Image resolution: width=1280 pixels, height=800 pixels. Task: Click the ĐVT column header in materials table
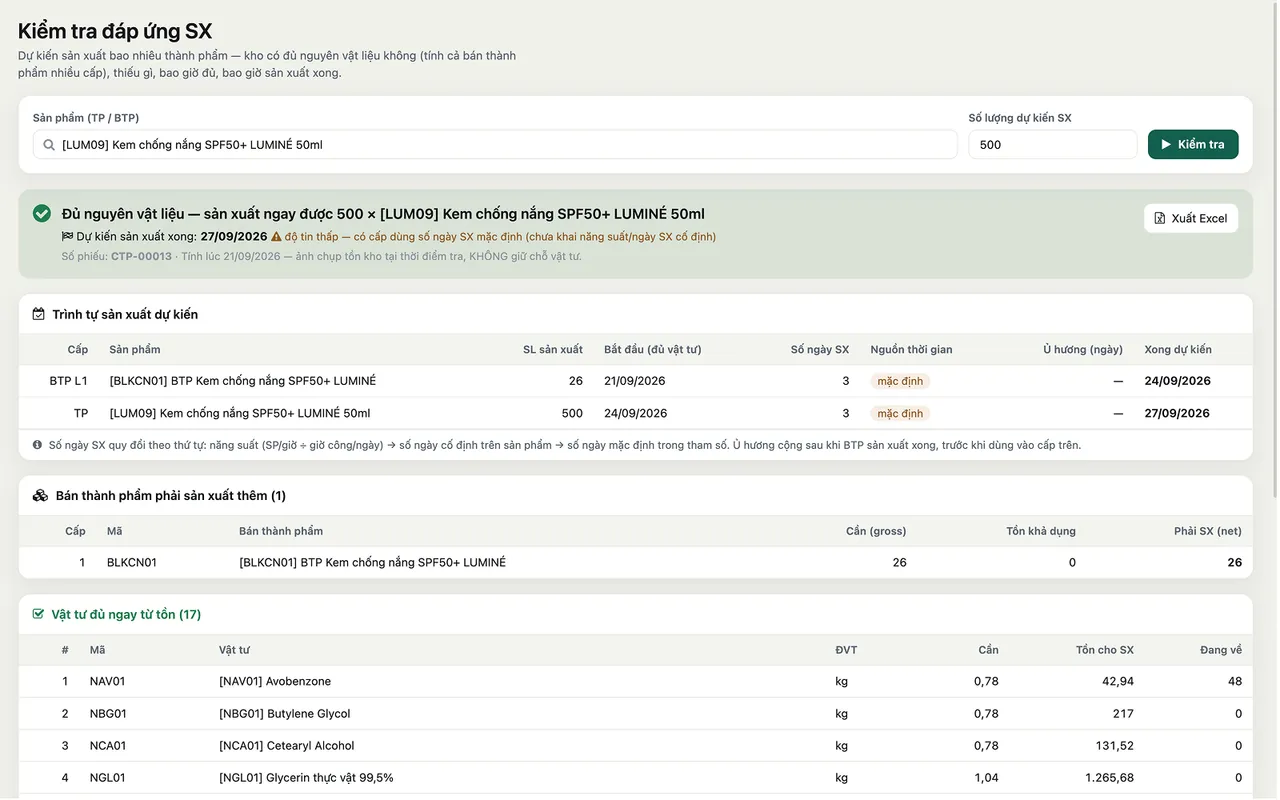click(846, 650)
